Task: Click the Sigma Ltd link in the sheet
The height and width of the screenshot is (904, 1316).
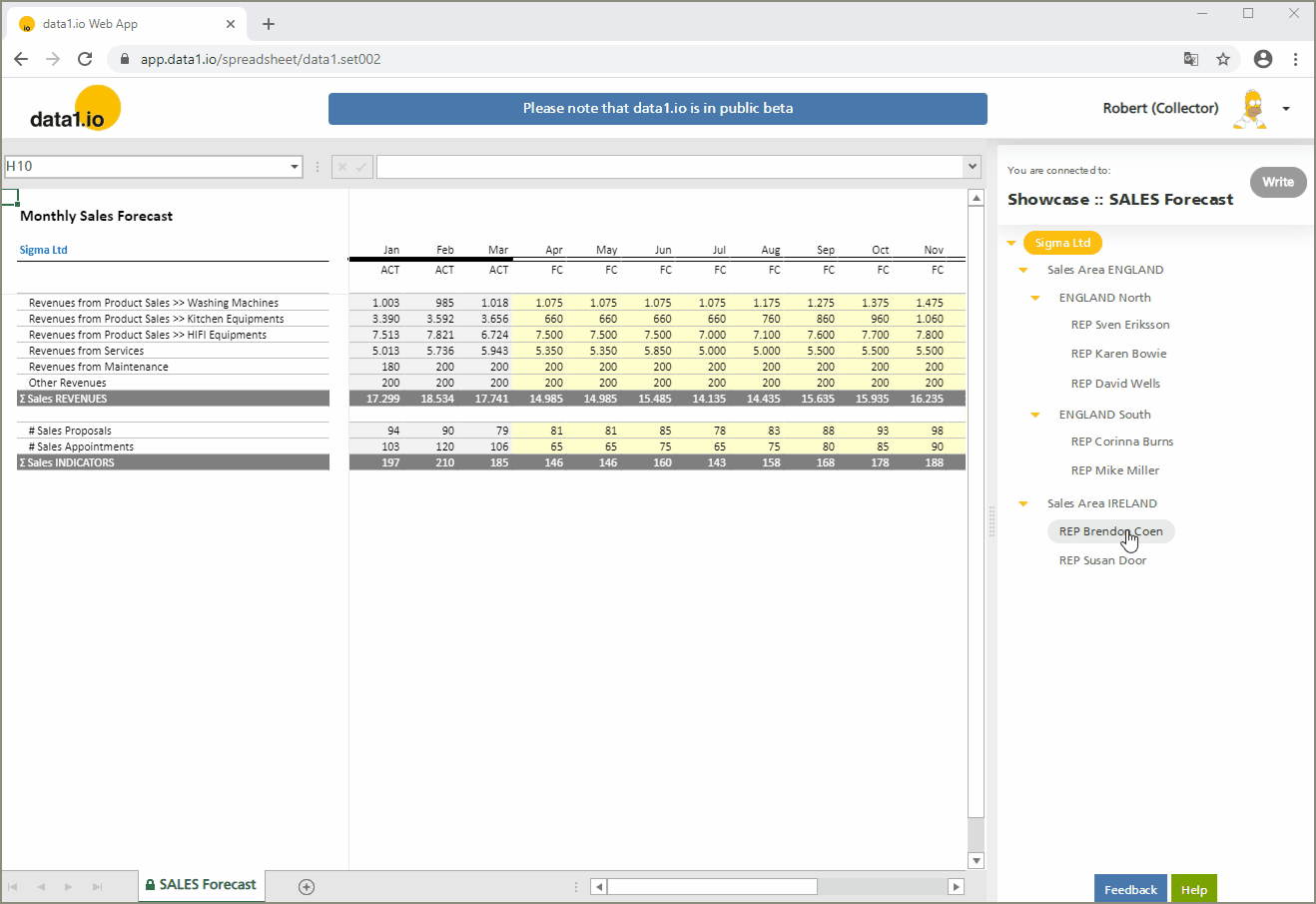Action: pos(44,250)
